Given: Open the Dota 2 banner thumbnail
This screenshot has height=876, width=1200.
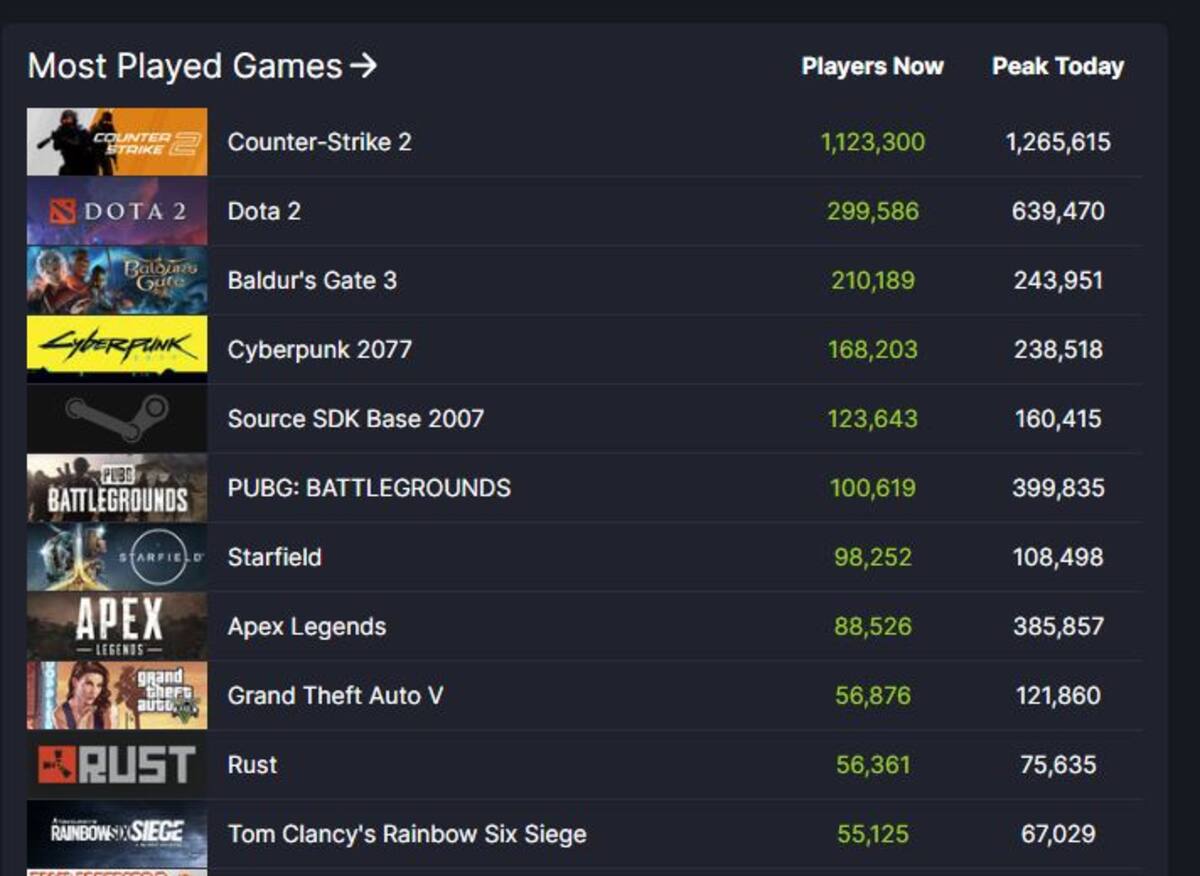Looking at the screenshot, I should pyautogui.click(x=117, y=211).
